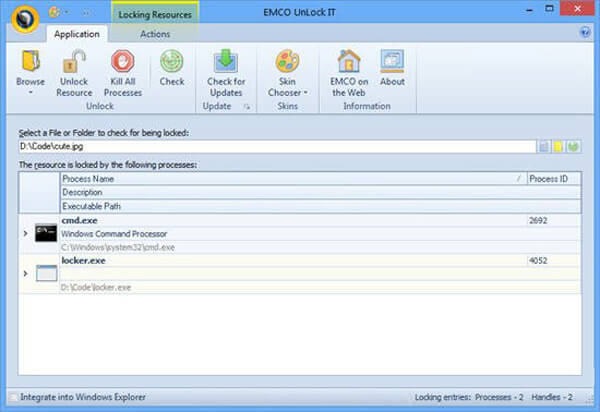Switch to the Actions tab
Viewport: 600px width, 412px height.
[155, 34]
